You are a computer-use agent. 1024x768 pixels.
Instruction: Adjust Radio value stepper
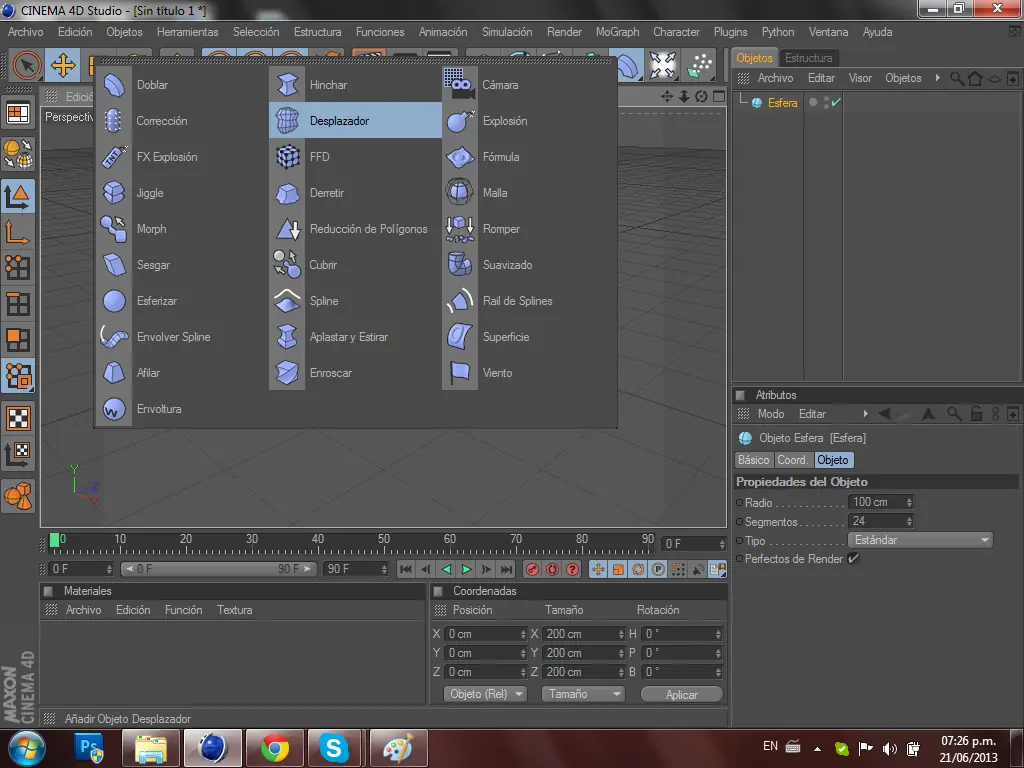tap(909, 502)
